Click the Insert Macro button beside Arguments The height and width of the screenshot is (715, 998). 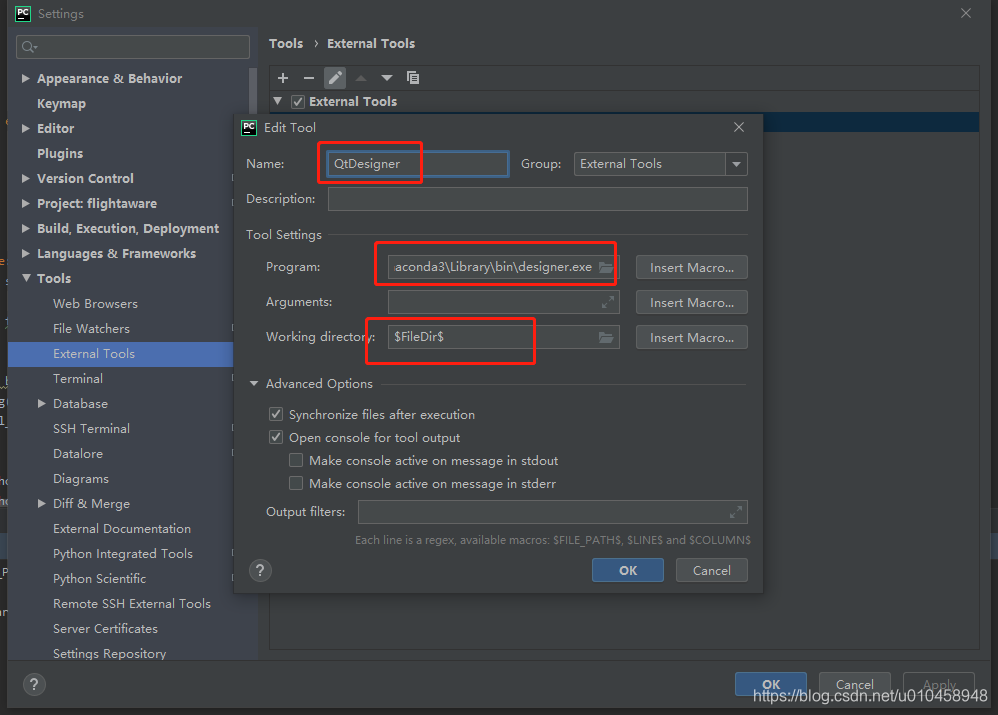[691, 301]
